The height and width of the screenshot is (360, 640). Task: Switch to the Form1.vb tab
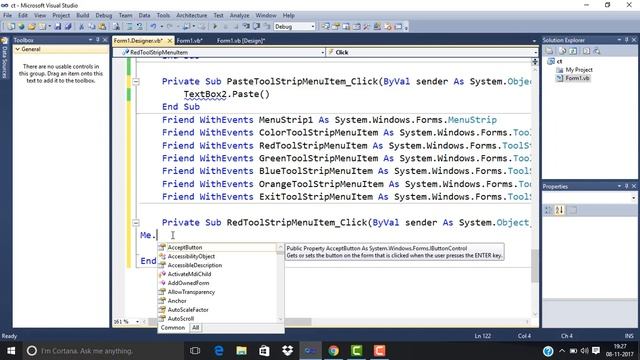(189, 40)
